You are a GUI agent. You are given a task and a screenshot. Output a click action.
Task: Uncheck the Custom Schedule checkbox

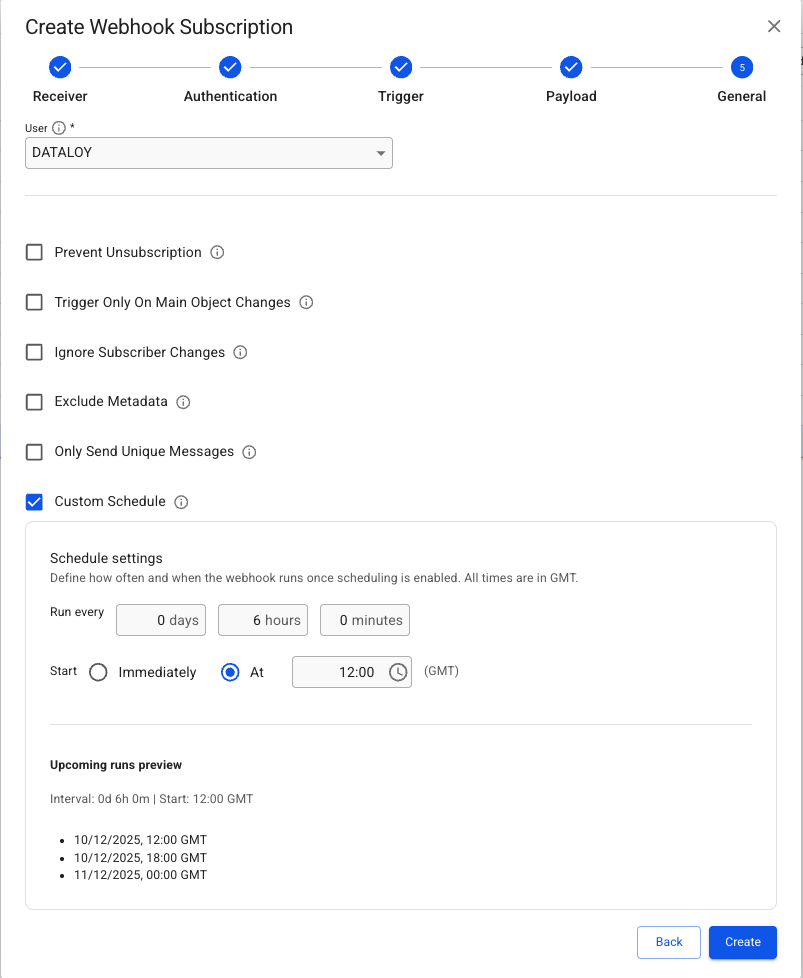click(35, 502)
